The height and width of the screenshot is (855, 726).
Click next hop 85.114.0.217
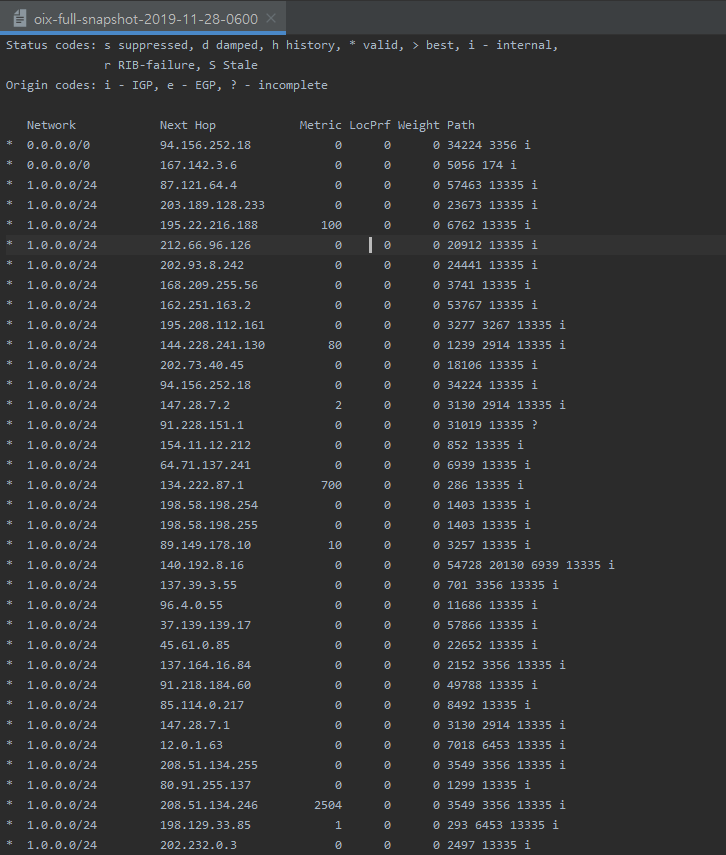point(202,705)
